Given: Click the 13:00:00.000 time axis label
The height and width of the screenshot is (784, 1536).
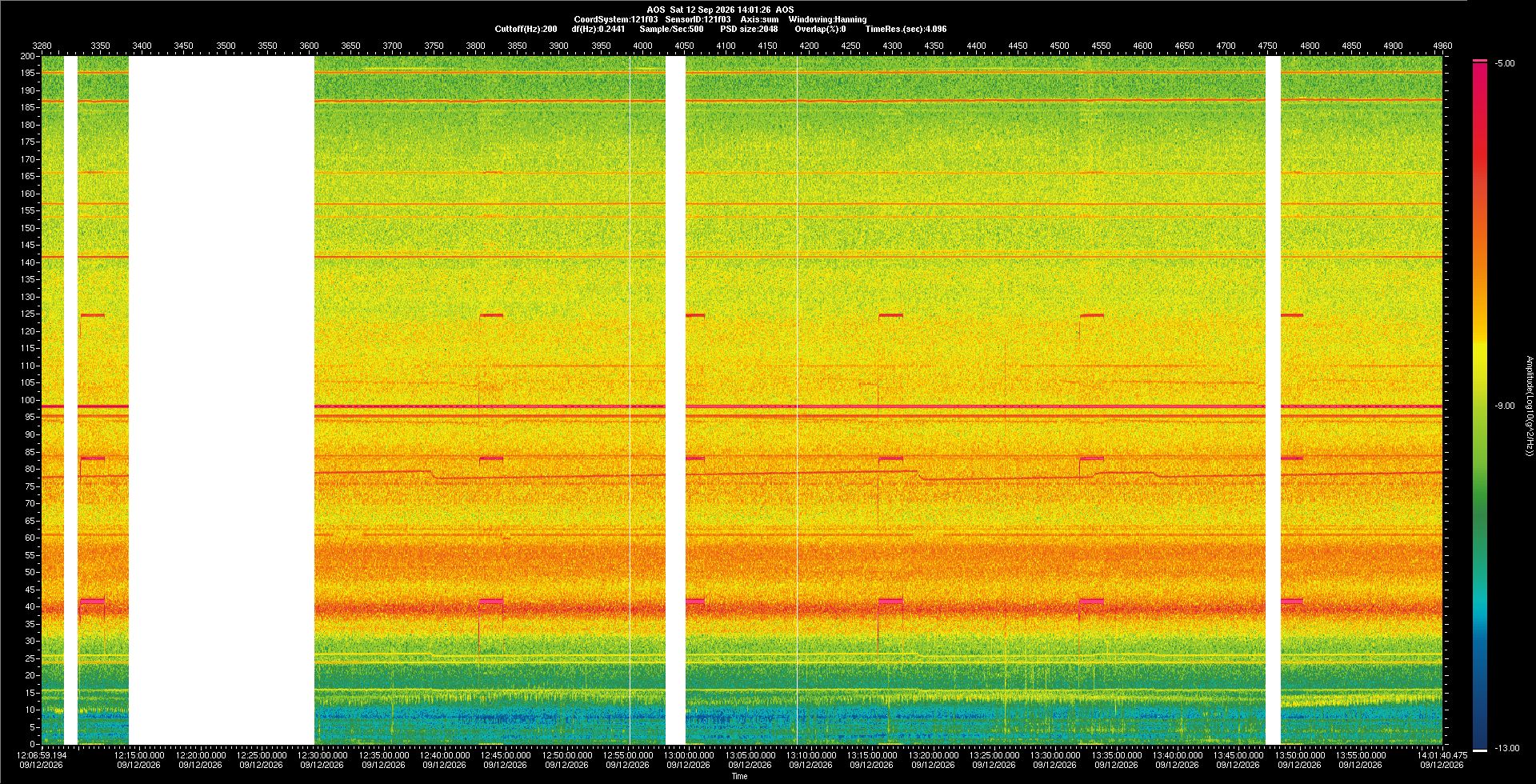Looking at the screenshot, I should point(690,755).
